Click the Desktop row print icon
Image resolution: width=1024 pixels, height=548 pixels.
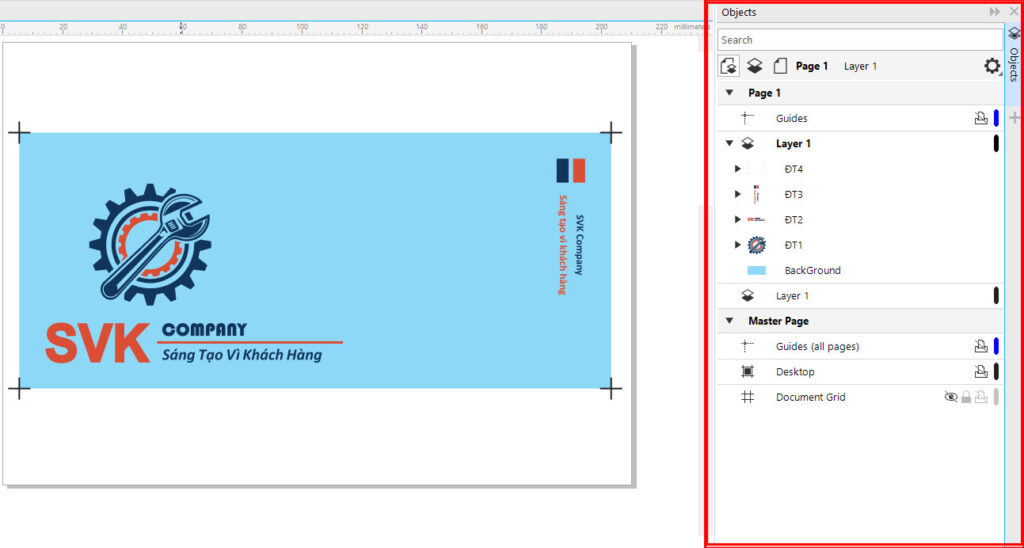tap(981, 372)
